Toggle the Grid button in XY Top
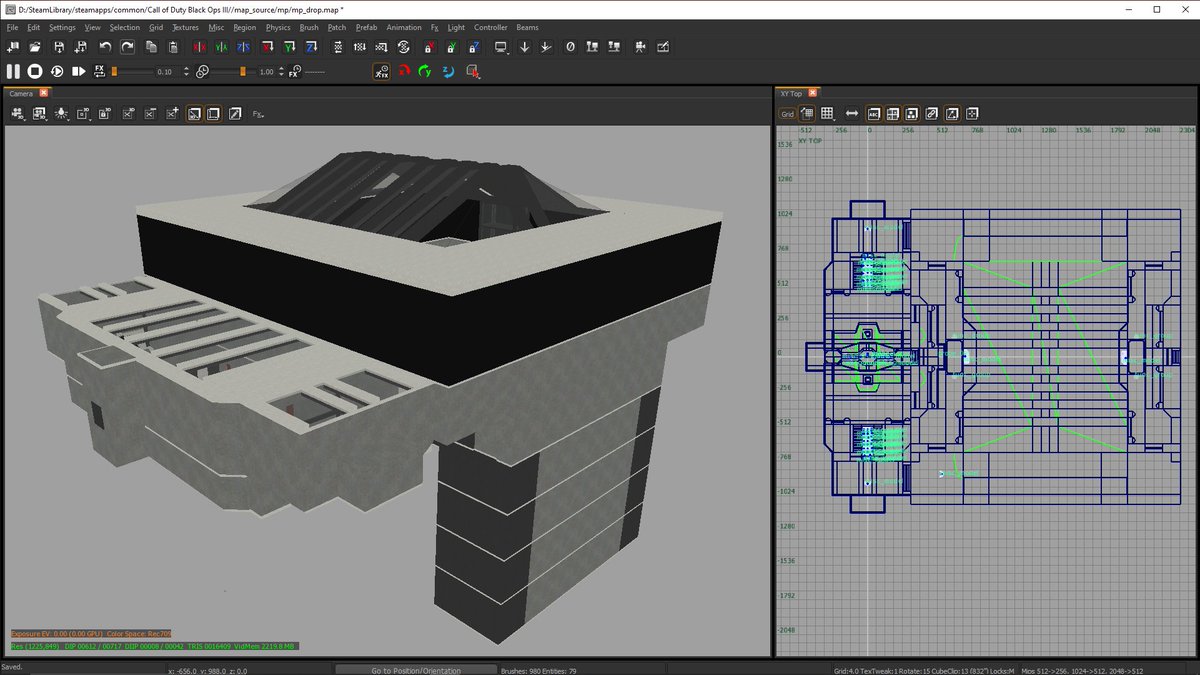1200x675 pixels. coord(787,114)
